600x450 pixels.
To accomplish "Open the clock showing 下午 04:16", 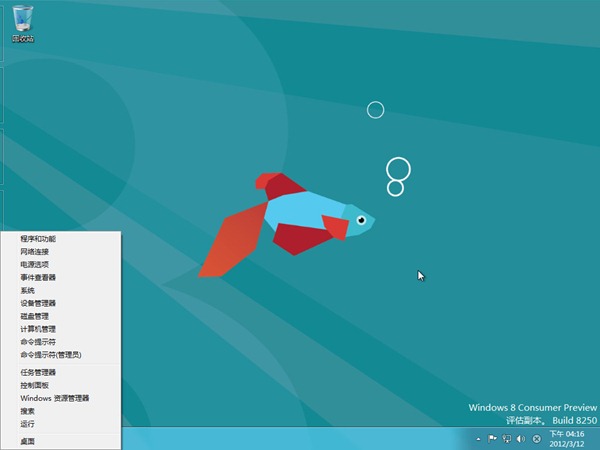I will point(567,439).
